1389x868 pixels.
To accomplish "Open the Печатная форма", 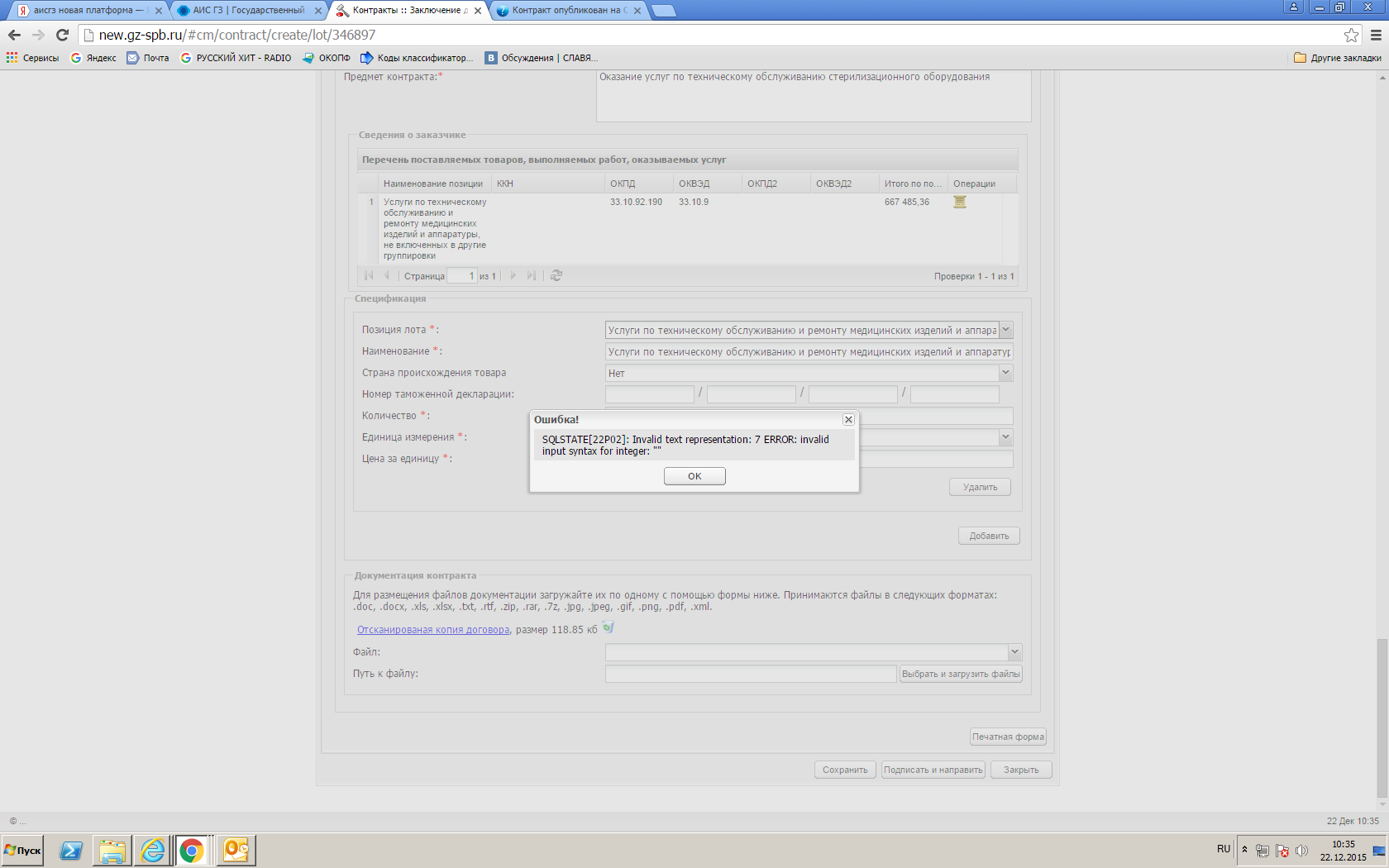I will point(1009,737).
